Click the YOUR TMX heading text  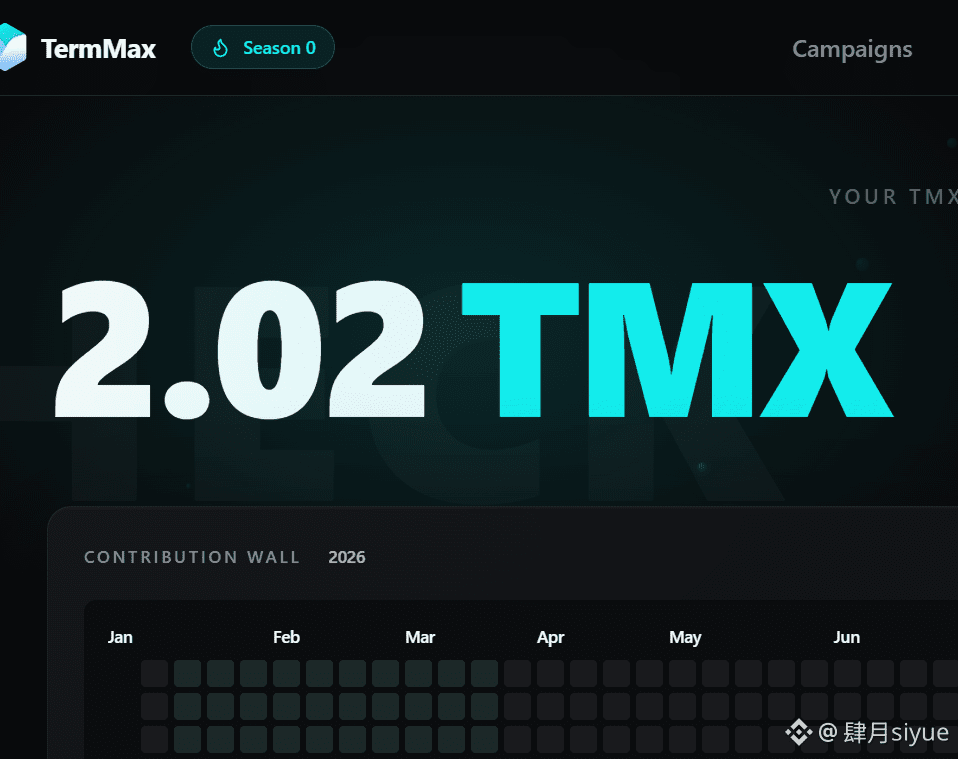click(893, 197)
